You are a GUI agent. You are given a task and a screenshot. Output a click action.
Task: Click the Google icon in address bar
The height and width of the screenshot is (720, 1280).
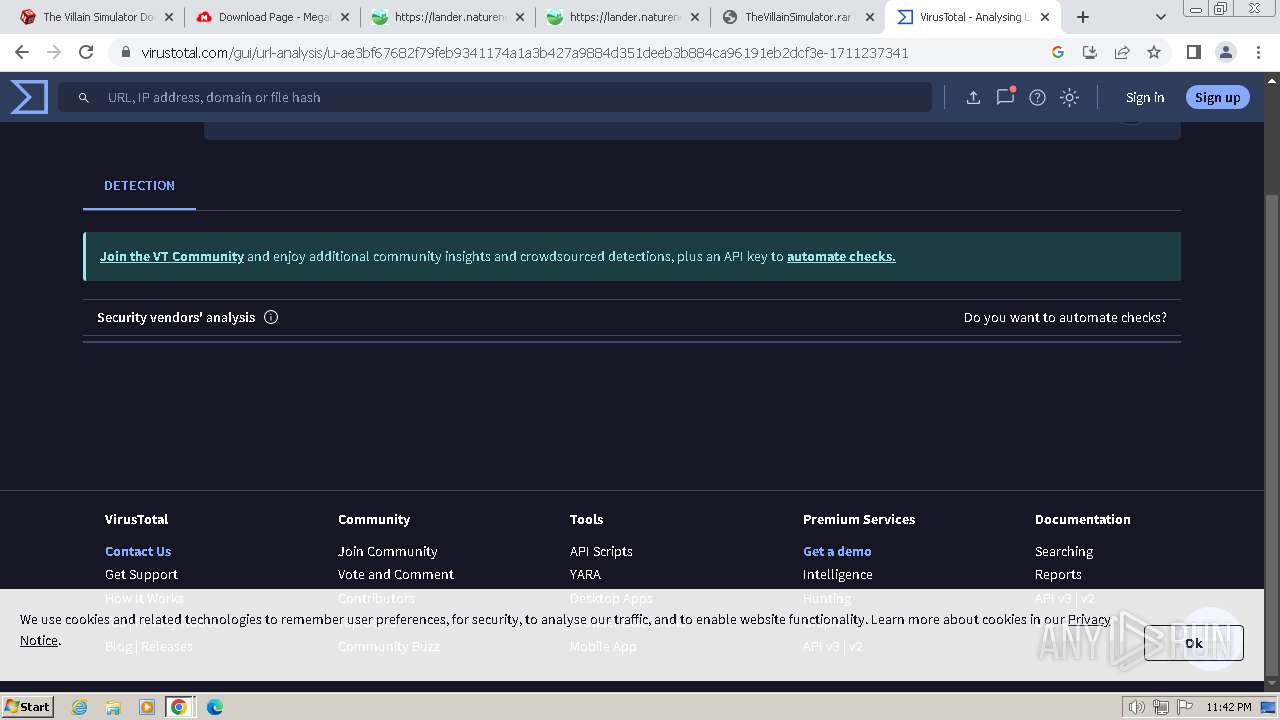click(1058, 52)
